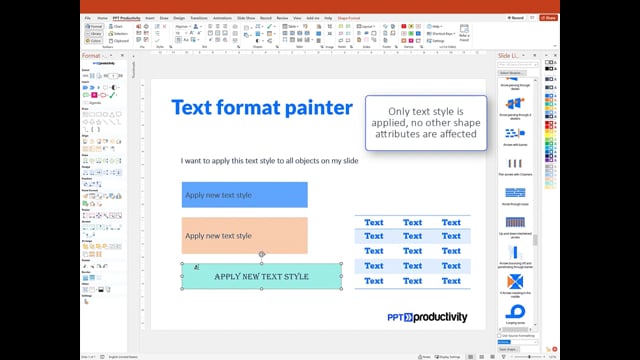Click the decrease font size icon
This screenshot has width=640, height=360.
199,33
